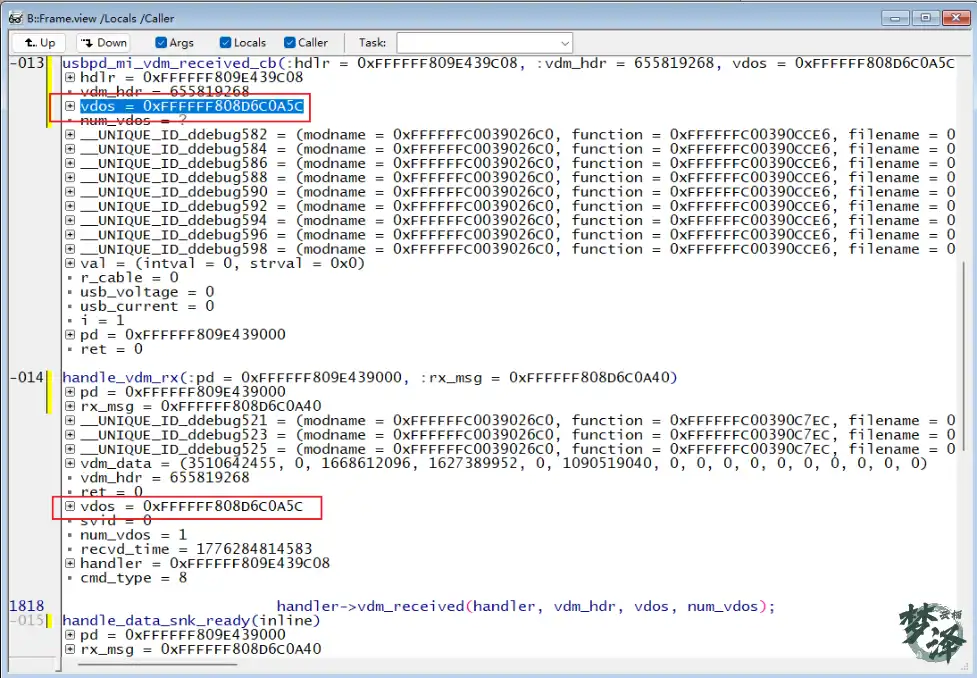Expand the val struct variable
Viewport: 977px width, 678px height.
(69, 263)
